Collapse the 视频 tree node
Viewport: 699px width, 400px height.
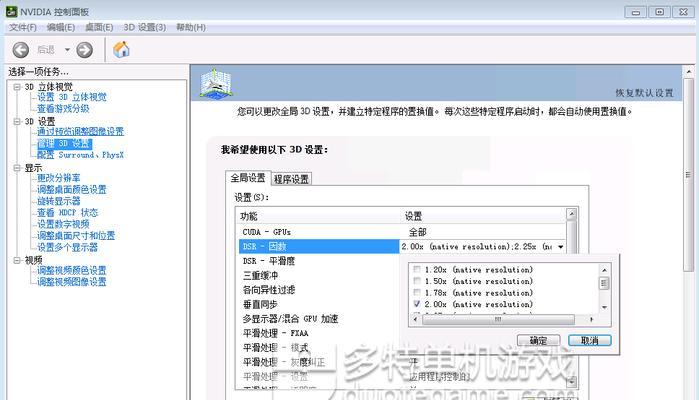pyautogui.click(x=17, y=260)
